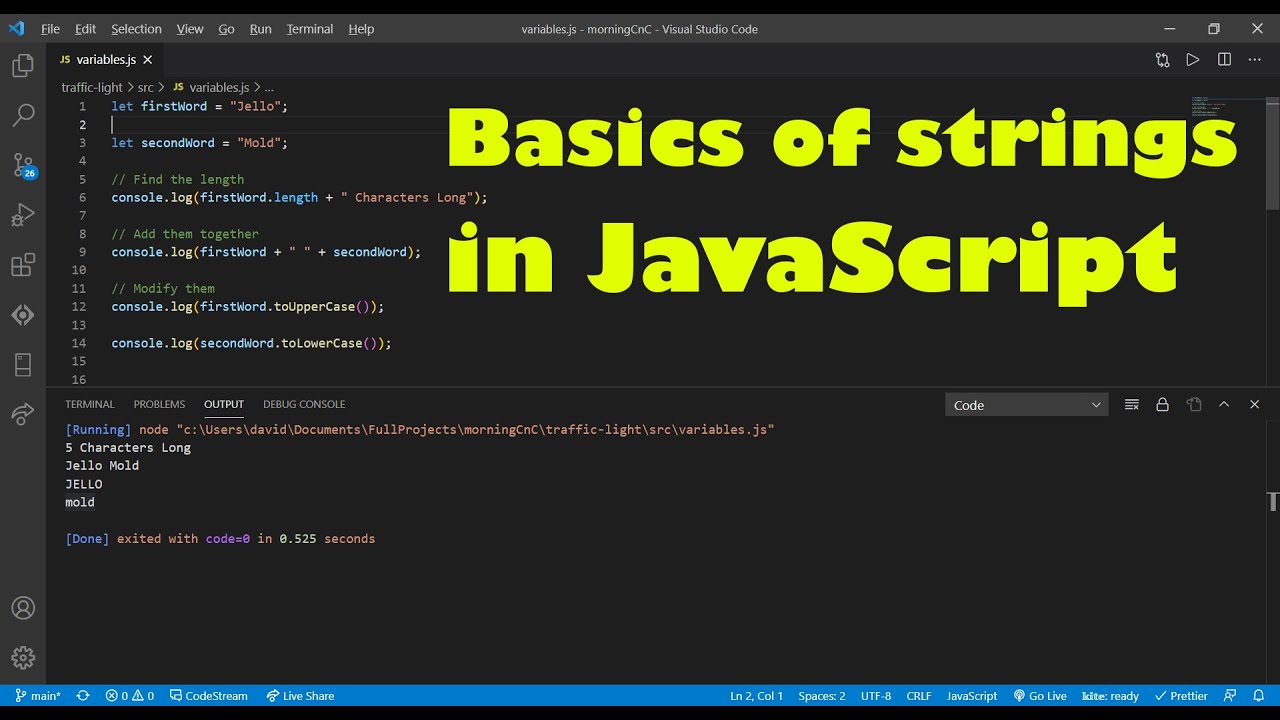Open Source Control with 26 pending changes

tap(23, 165)
